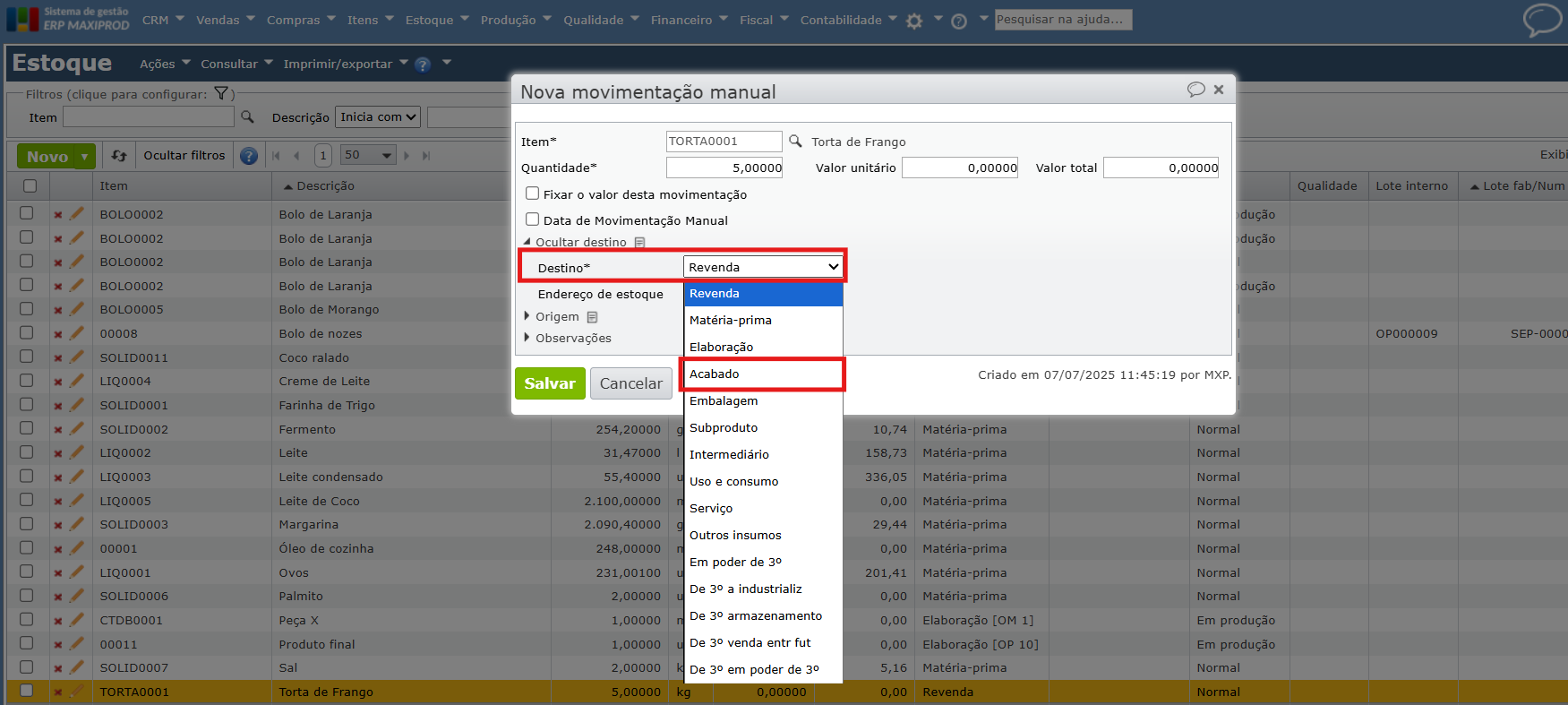
Task: Click Ocultar filtros button
Action: pyautogui.click(x=184, y=156)
